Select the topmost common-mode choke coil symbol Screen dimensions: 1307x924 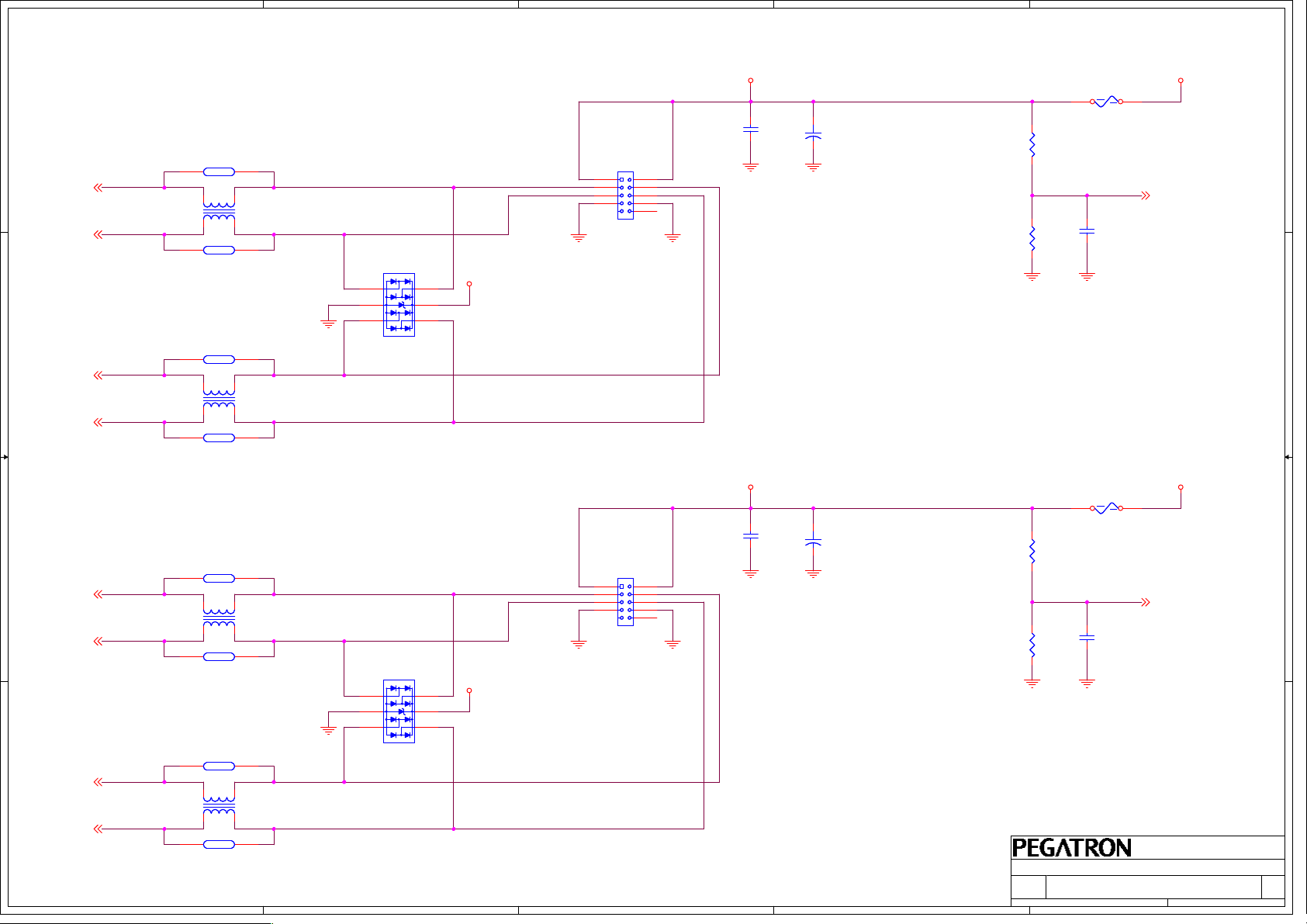pyautogui.click(x=219, y=211)
